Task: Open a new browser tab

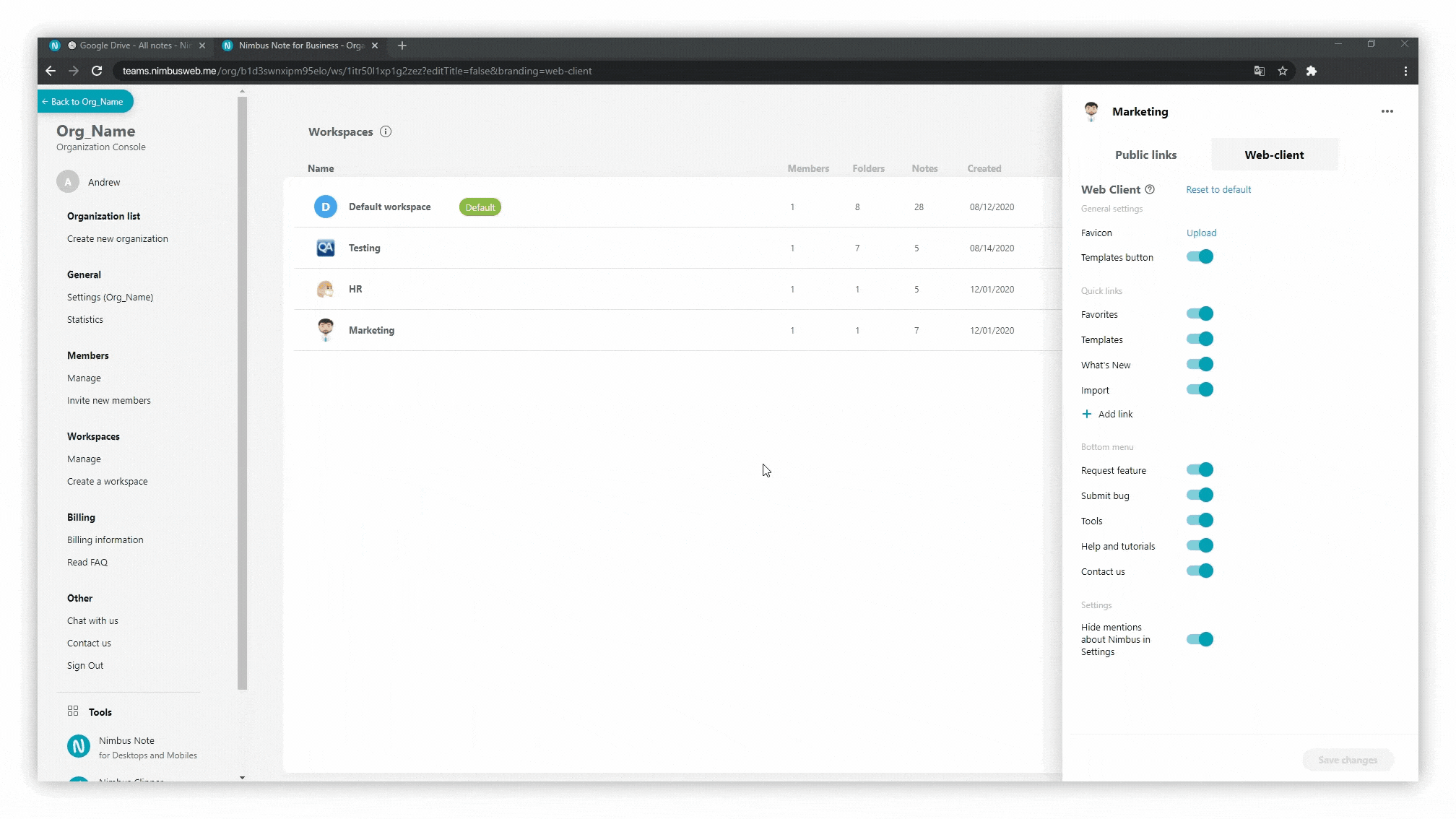Action: (402, 45)
